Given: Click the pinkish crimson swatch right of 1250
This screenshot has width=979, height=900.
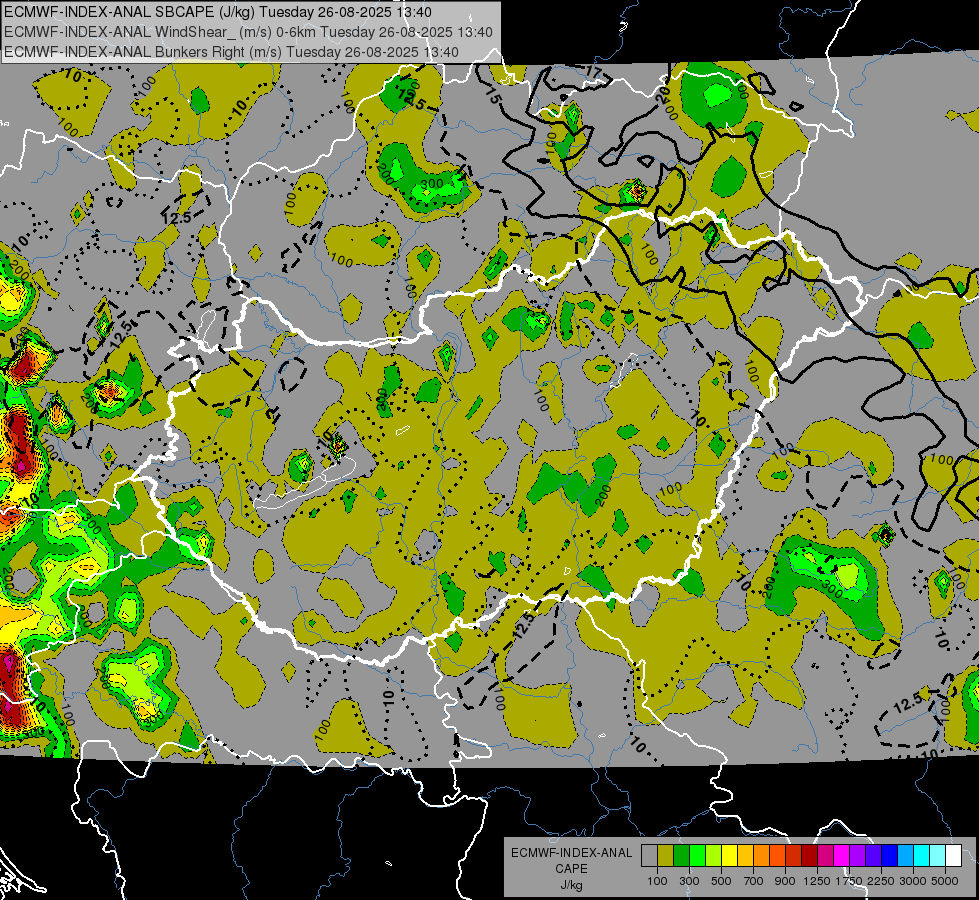Looking at the screenshot, I should 825,856.
